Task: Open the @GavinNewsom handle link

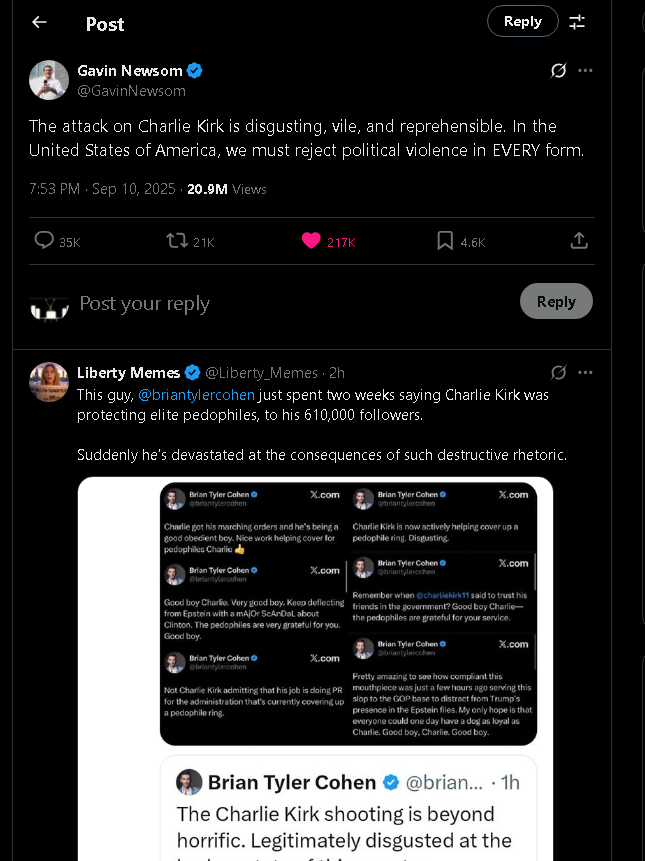Action: click(x=132, y=91)
